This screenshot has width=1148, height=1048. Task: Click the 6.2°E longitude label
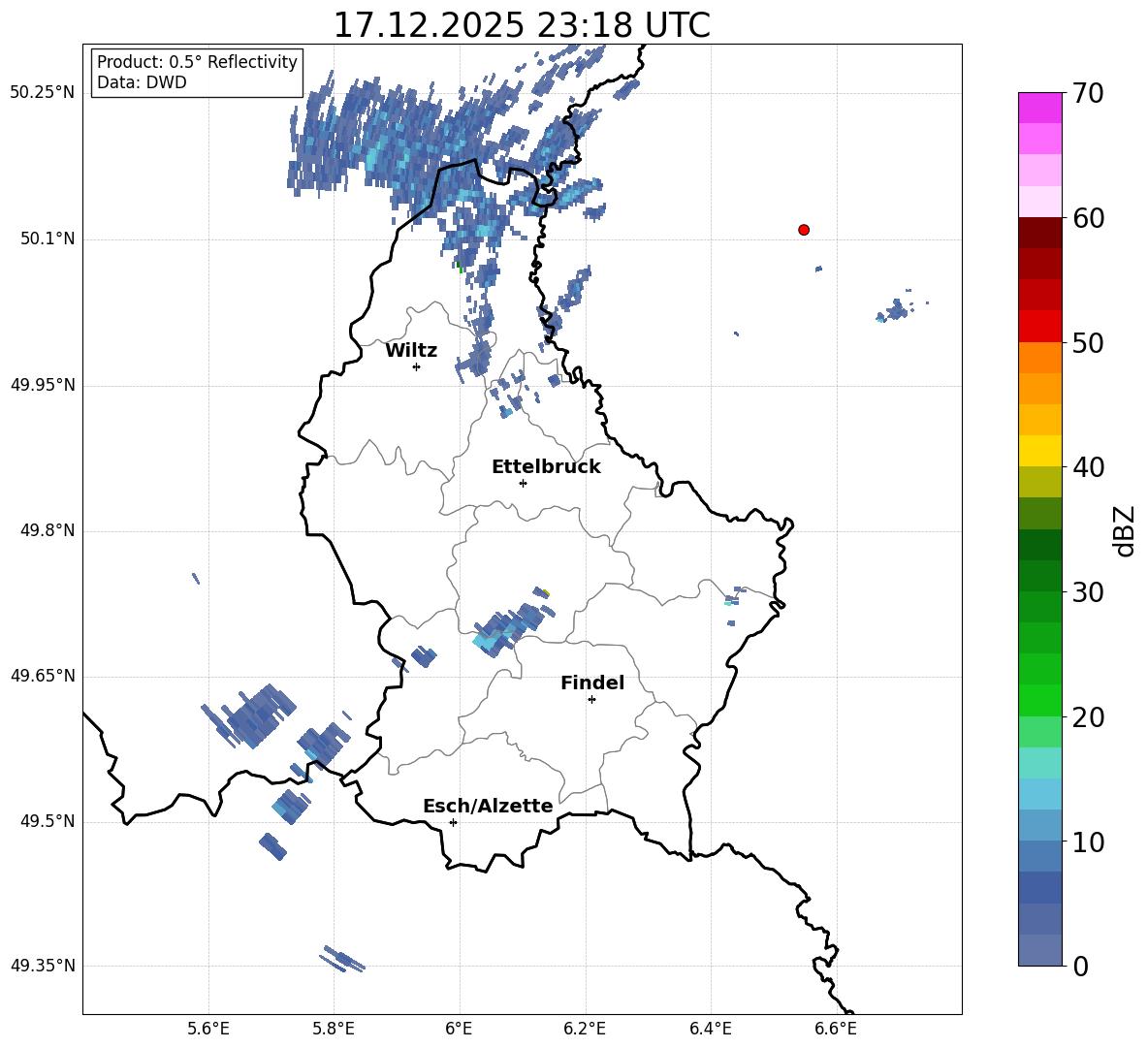pos(585,1029)
